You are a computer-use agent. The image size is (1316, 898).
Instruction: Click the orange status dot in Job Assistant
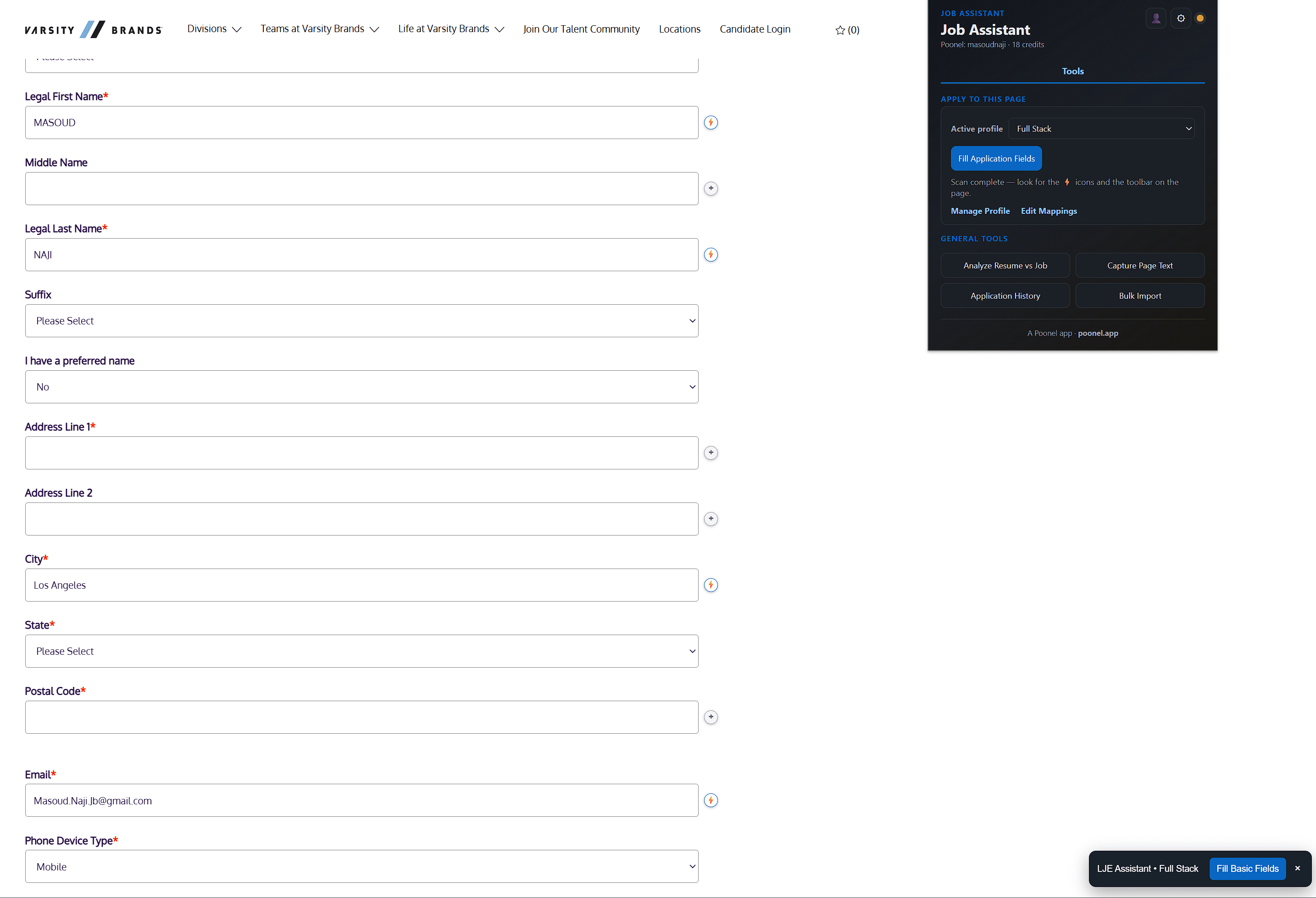pyautogui.click(x=1200, y=18)
